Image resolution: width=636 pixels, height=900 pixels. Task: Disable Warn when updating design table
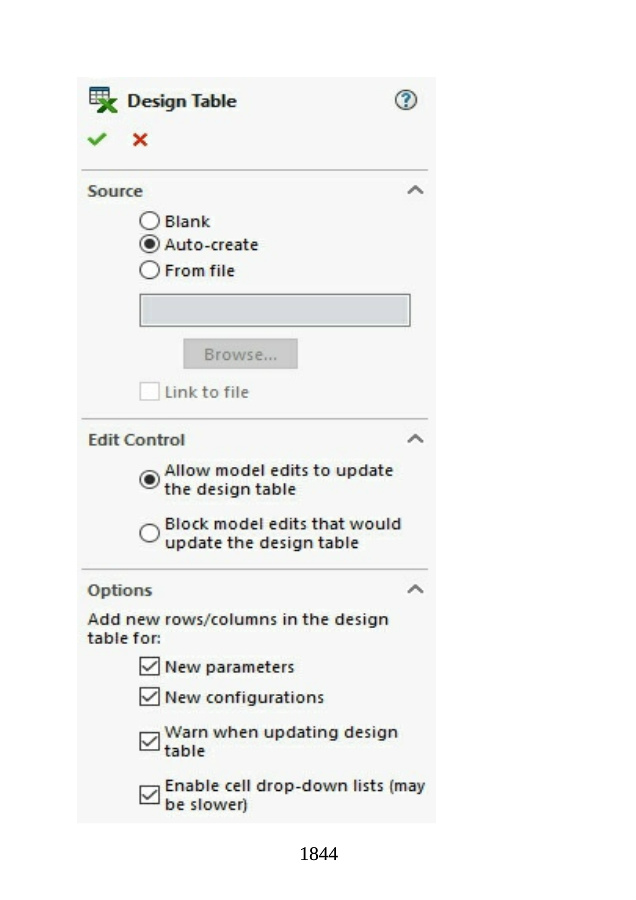click(x=149, y=741)
